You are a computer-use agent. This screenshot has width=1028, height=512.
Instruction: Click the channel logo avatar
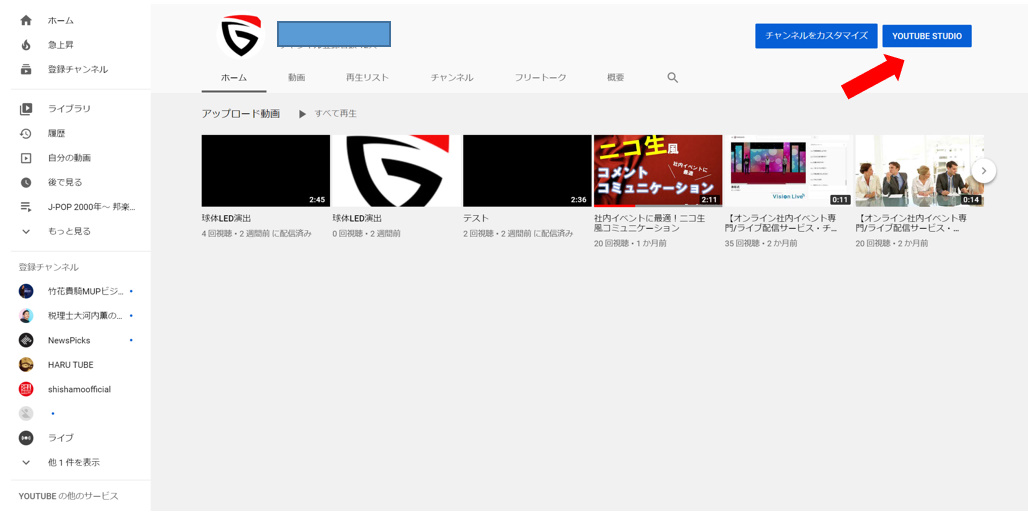[x=240, y=35]
